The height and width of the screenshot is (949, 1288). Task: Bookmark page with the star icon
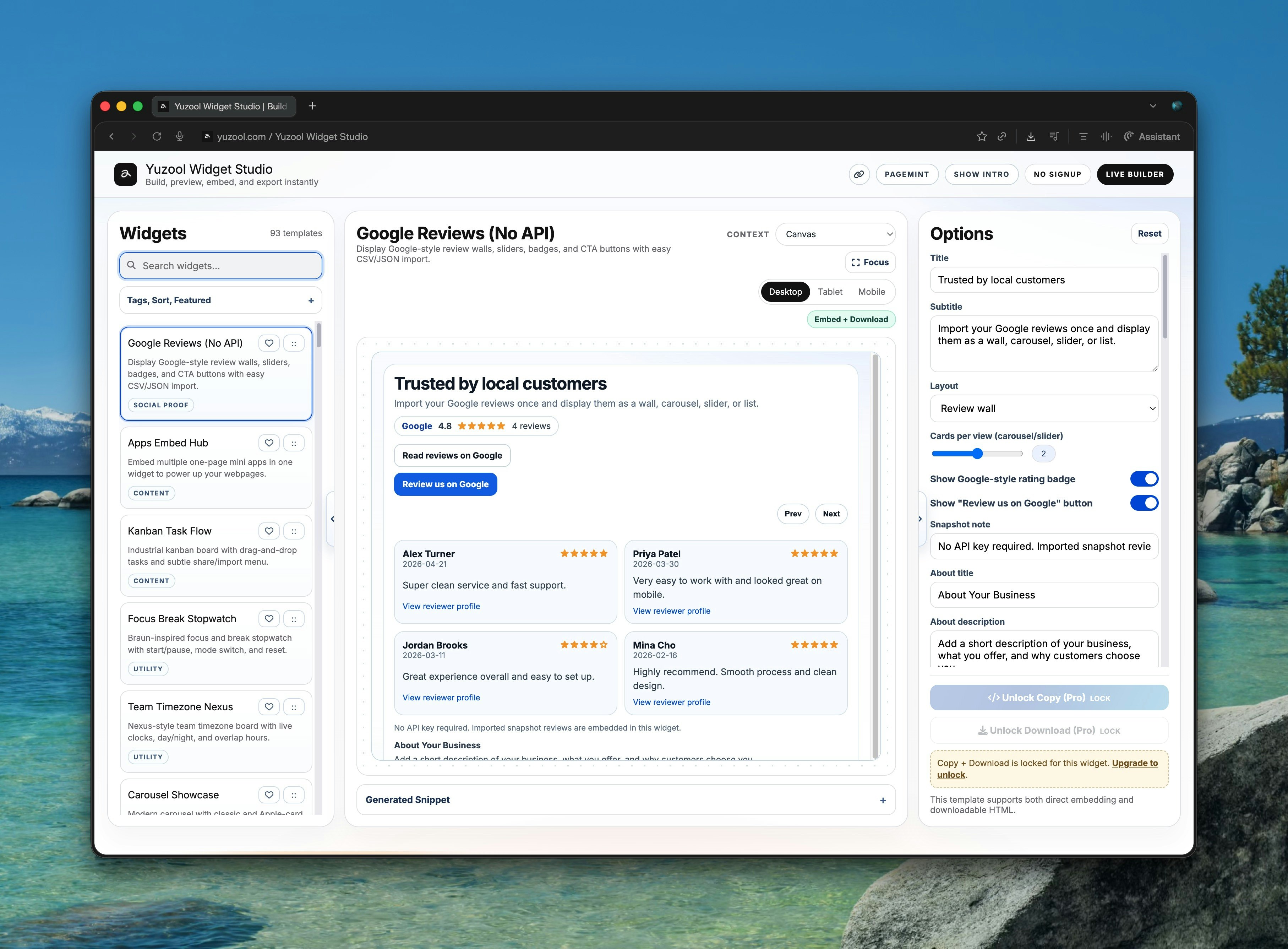coord(982,137)
